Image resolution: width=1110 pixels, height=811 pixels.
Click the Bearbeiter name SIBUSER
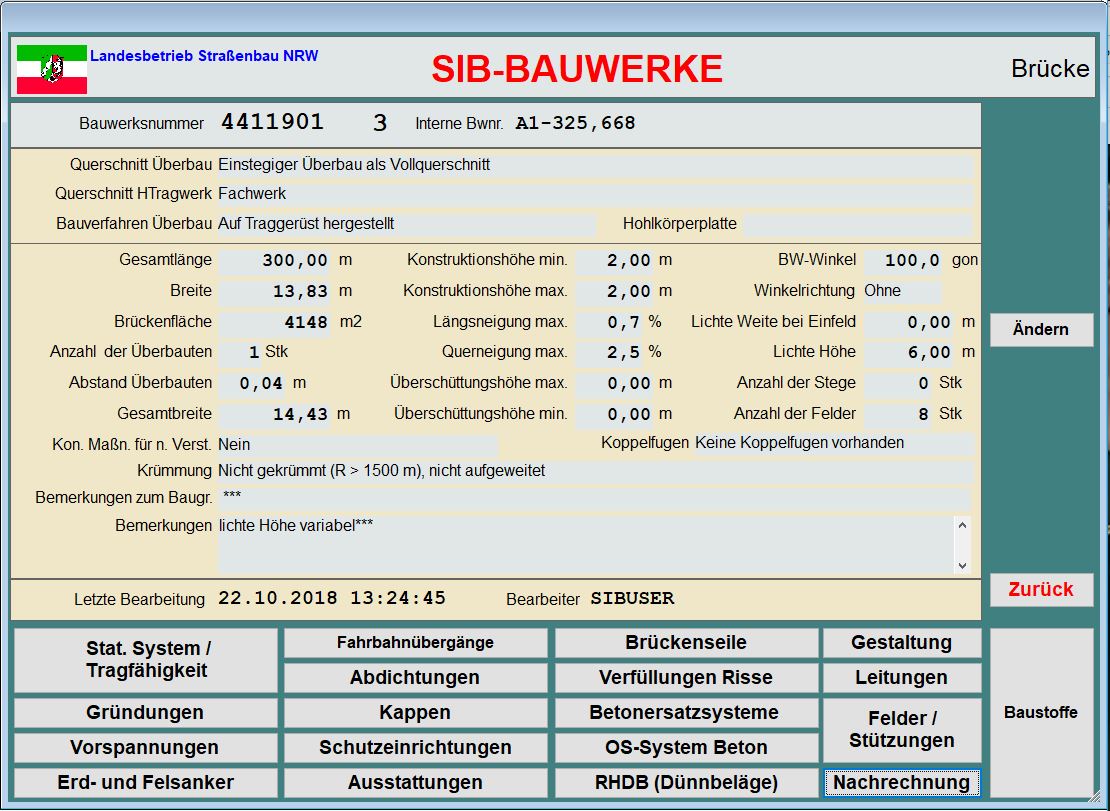click(x=632, y=599)
